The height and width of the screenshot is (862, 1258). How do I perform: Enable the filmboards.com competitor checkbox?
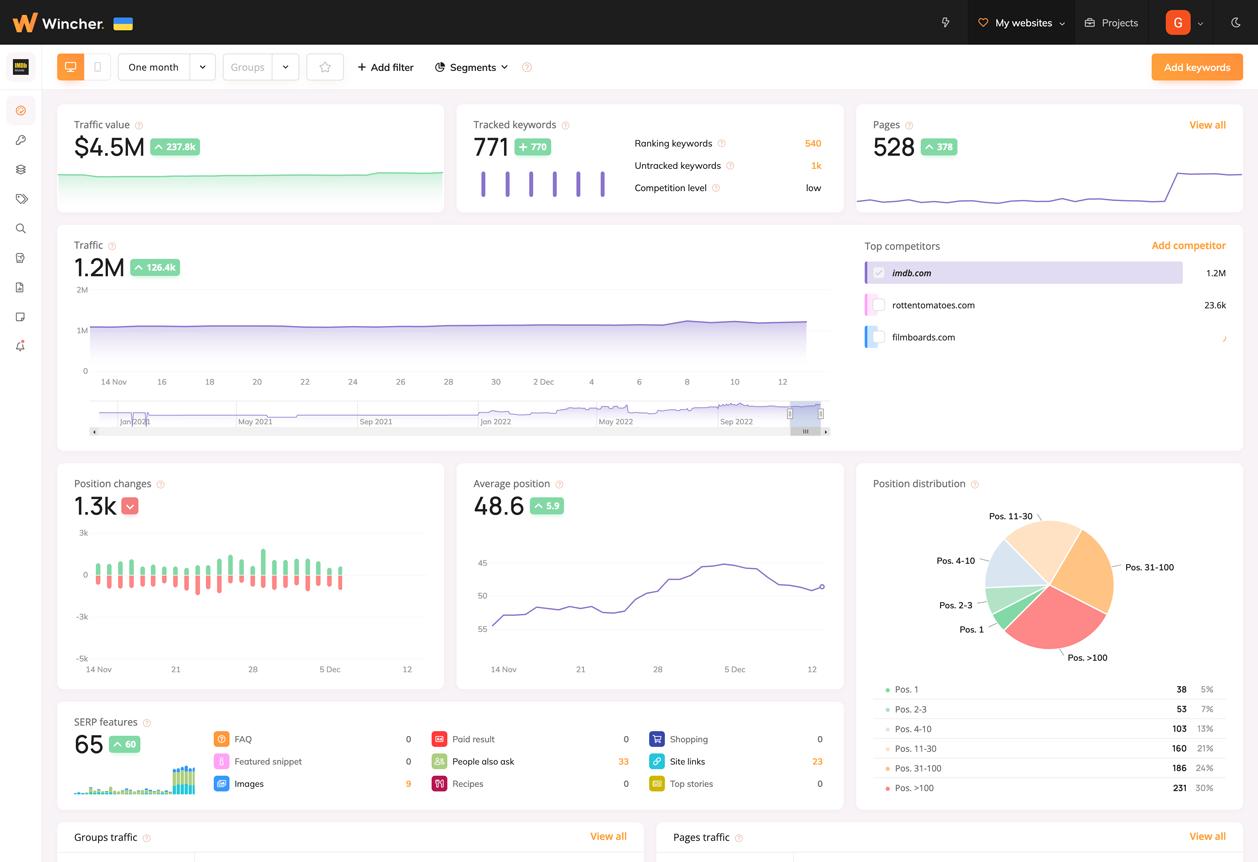coord(878,337)
